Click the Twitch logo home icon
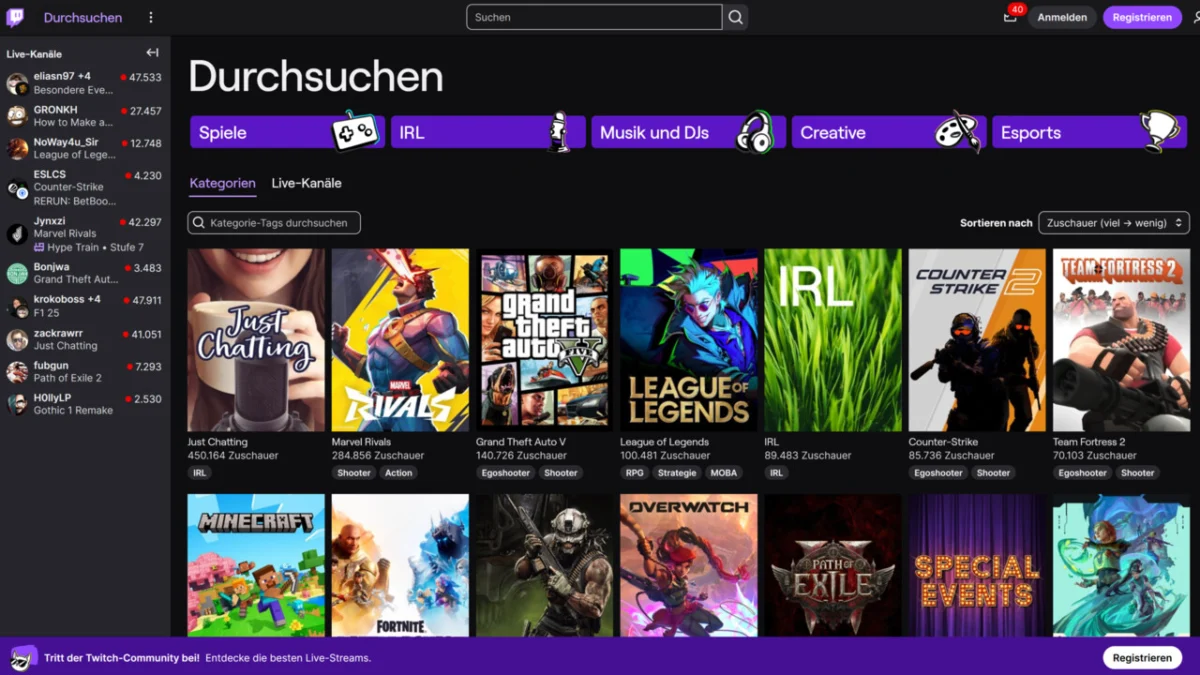 pyautogui.click(x=16, y=17)
